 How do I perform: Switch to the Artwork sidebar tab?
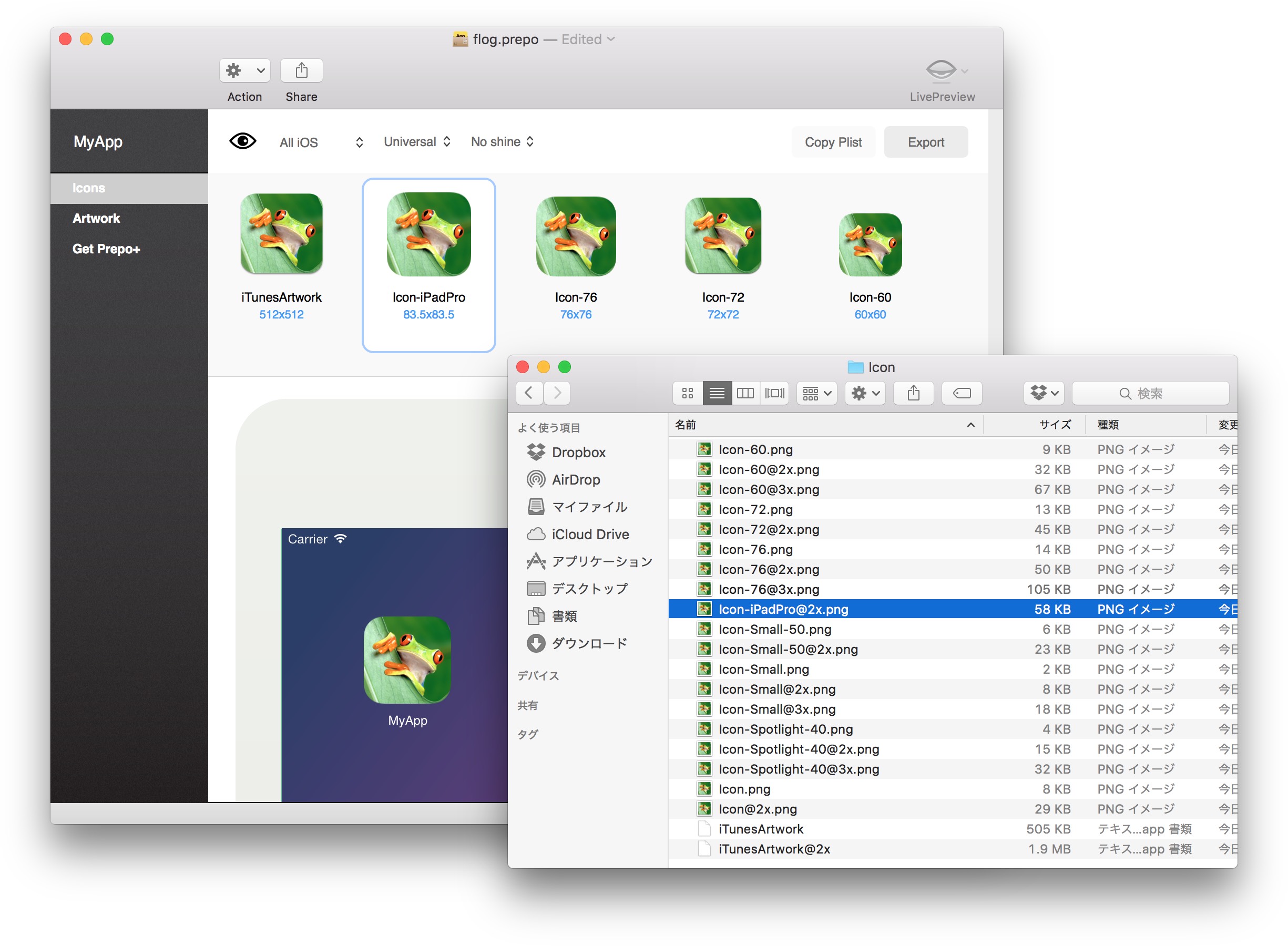[x=96, y=218]
